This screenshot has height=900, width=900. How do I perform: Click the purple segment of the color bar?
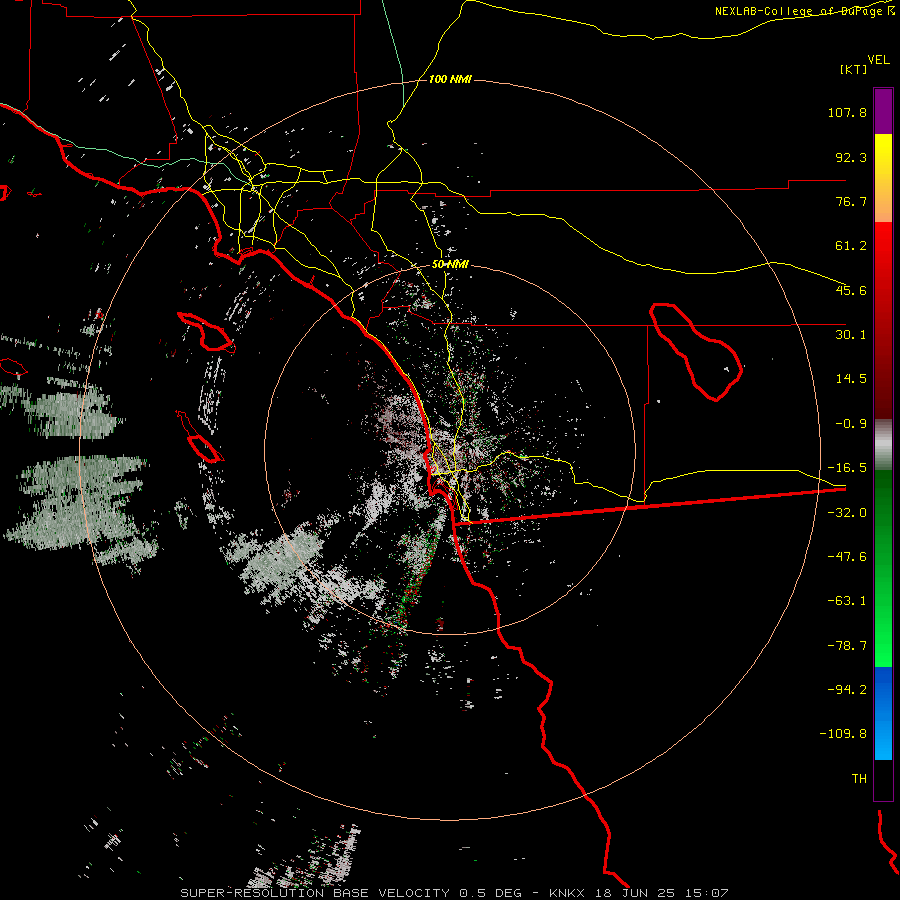point(883,111)
